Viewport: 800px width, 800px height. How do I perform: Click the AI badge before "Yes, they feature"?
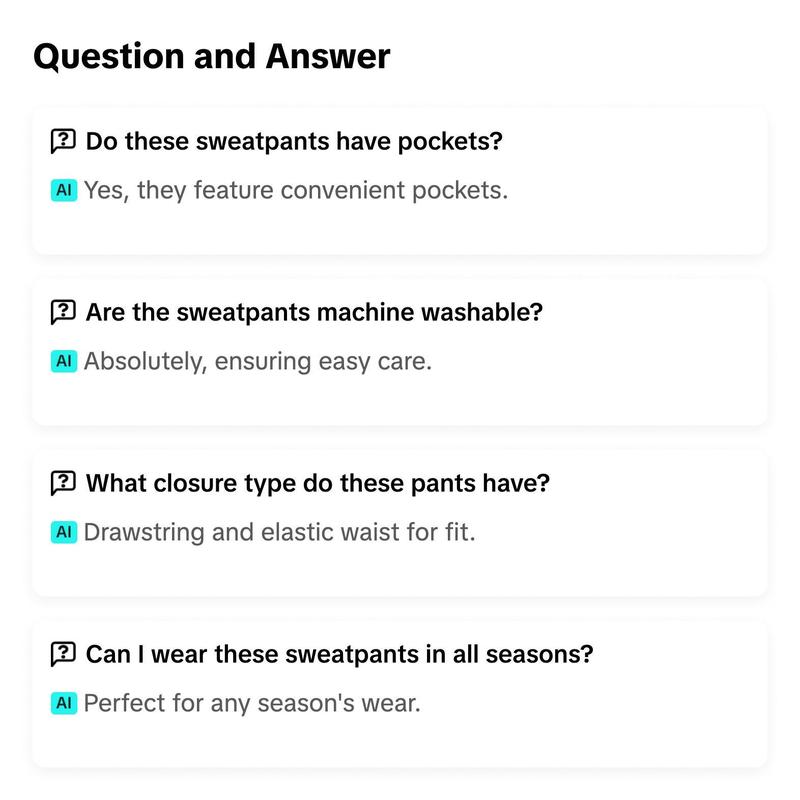[64, 190]
